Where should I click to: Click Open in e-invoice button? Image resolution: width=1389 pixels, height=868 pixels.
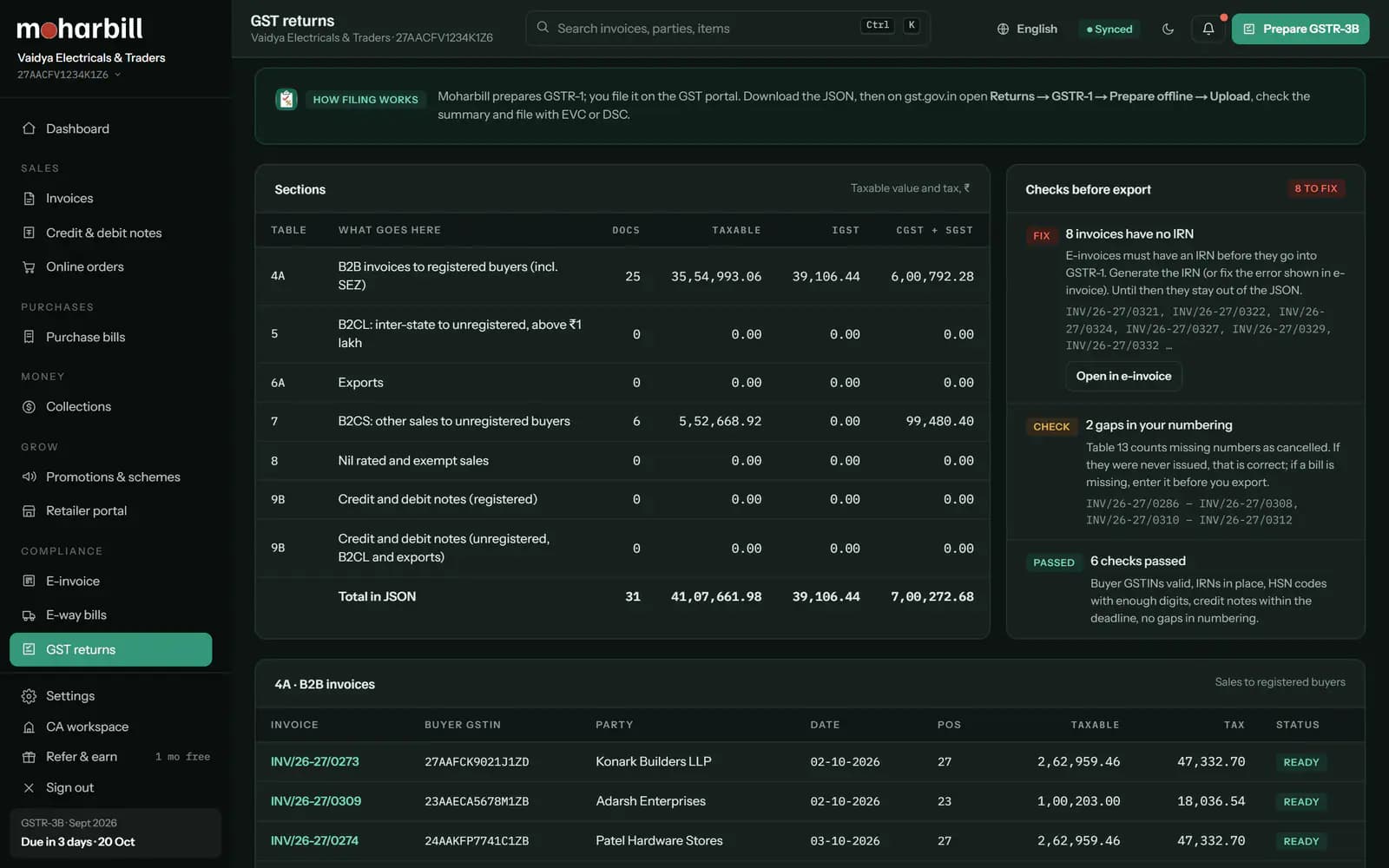tap(1123, 376)
